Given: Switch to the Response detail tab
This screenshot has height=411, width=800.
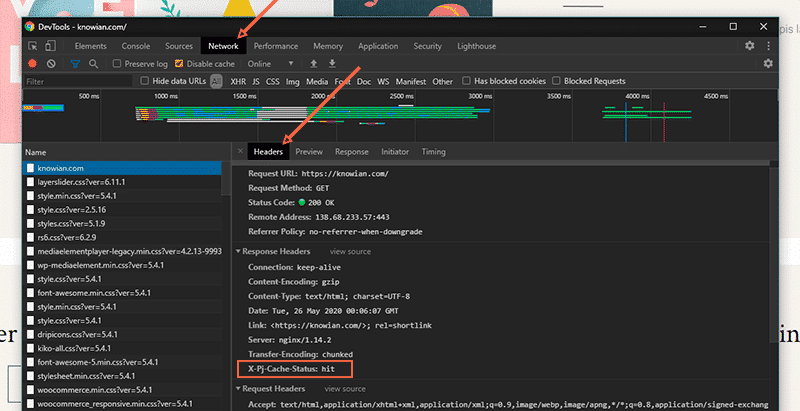Looking at the screenshot, I should pos(352,151).
